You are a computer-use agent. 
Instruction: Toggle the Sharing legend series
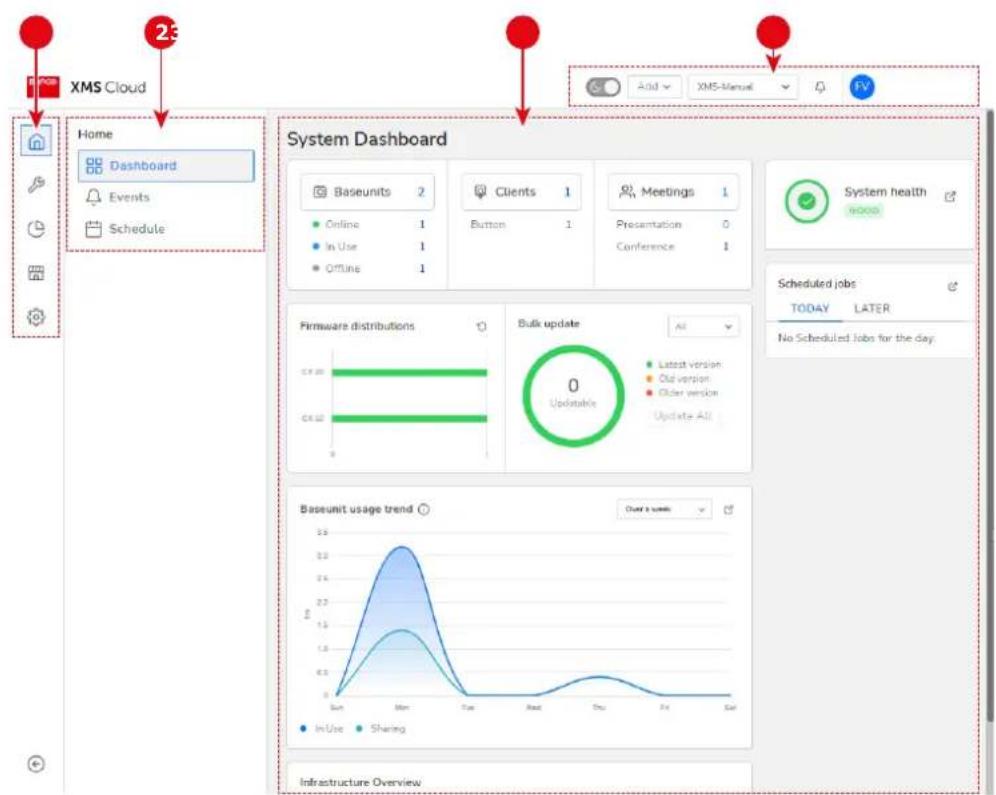380,728
